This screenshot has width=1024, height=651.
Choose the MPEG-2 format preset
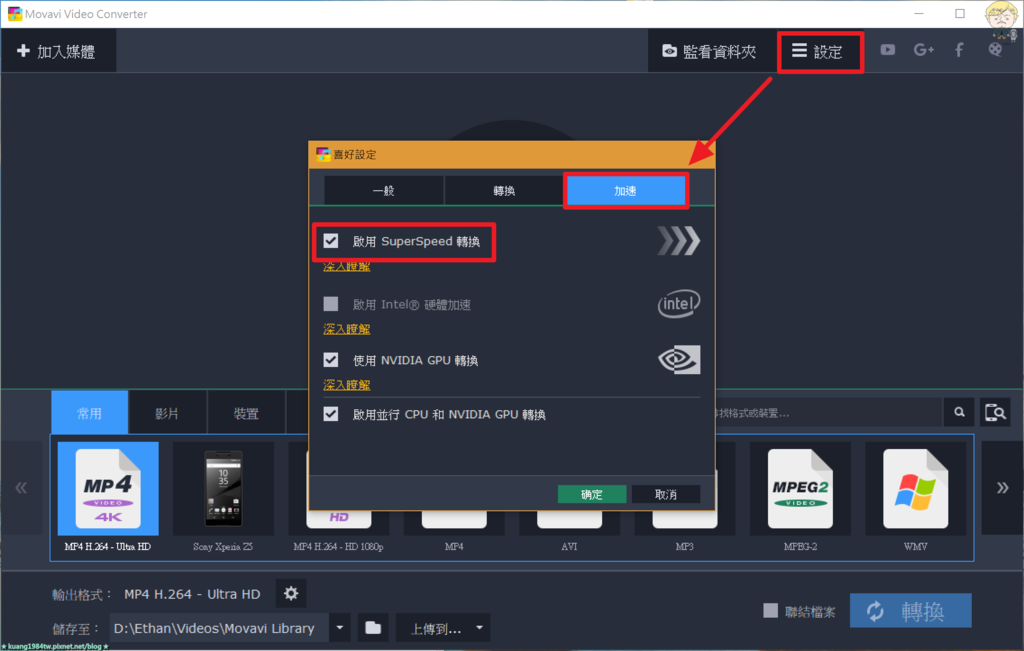coord(800,498)
